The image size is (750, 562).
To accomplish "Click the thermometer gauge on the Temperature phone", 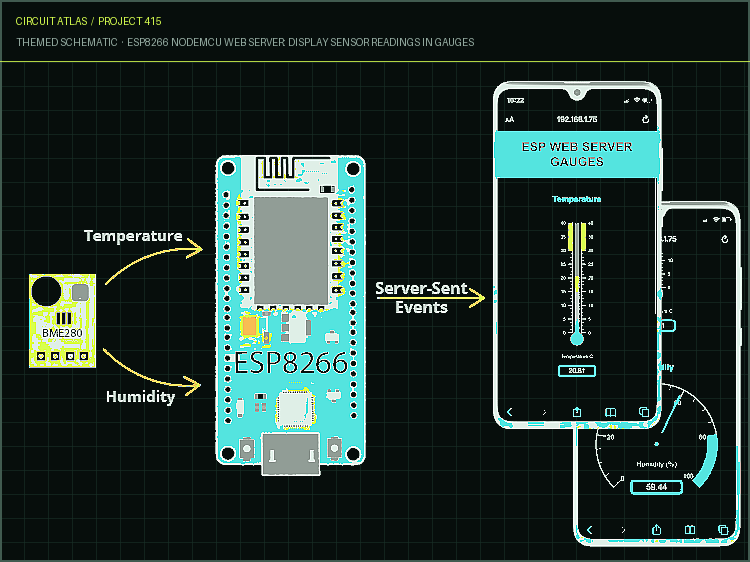I will [577, 283].
